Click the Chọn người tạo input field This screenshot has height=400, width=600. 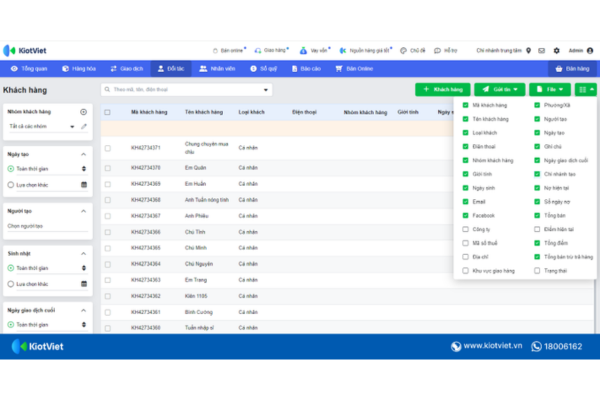(x=47, y=226)
